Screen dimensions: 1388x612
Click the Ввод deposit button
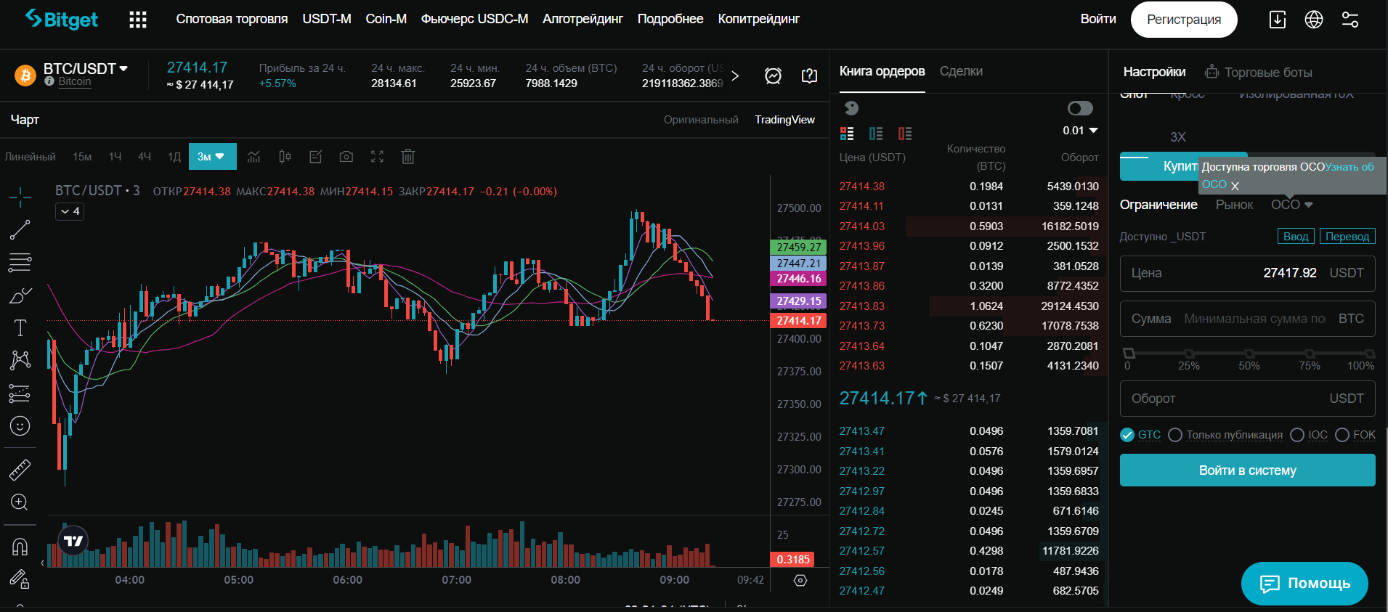coord(1296,236)
